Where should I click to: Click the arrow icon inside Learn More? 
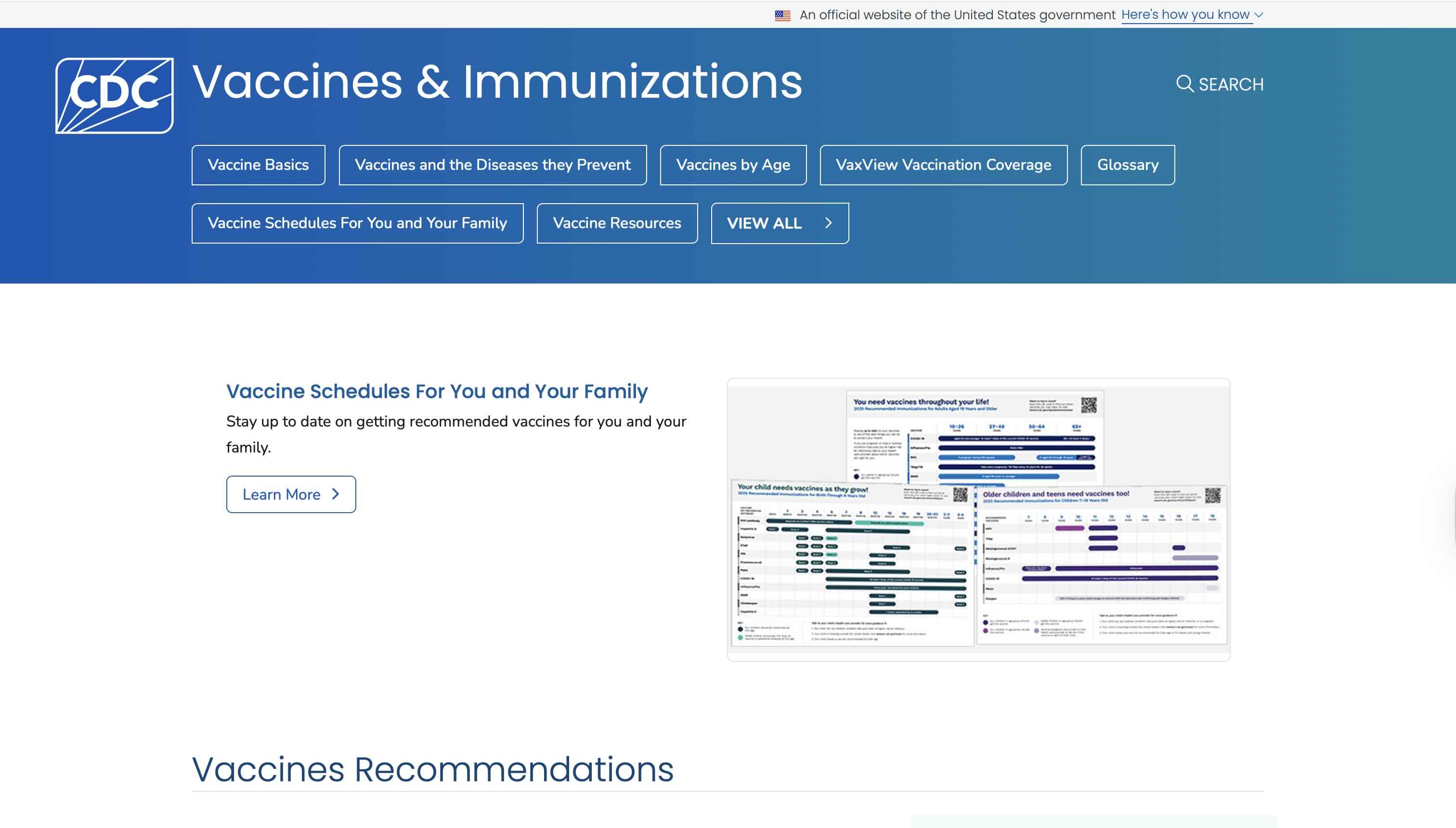(335, 495)
